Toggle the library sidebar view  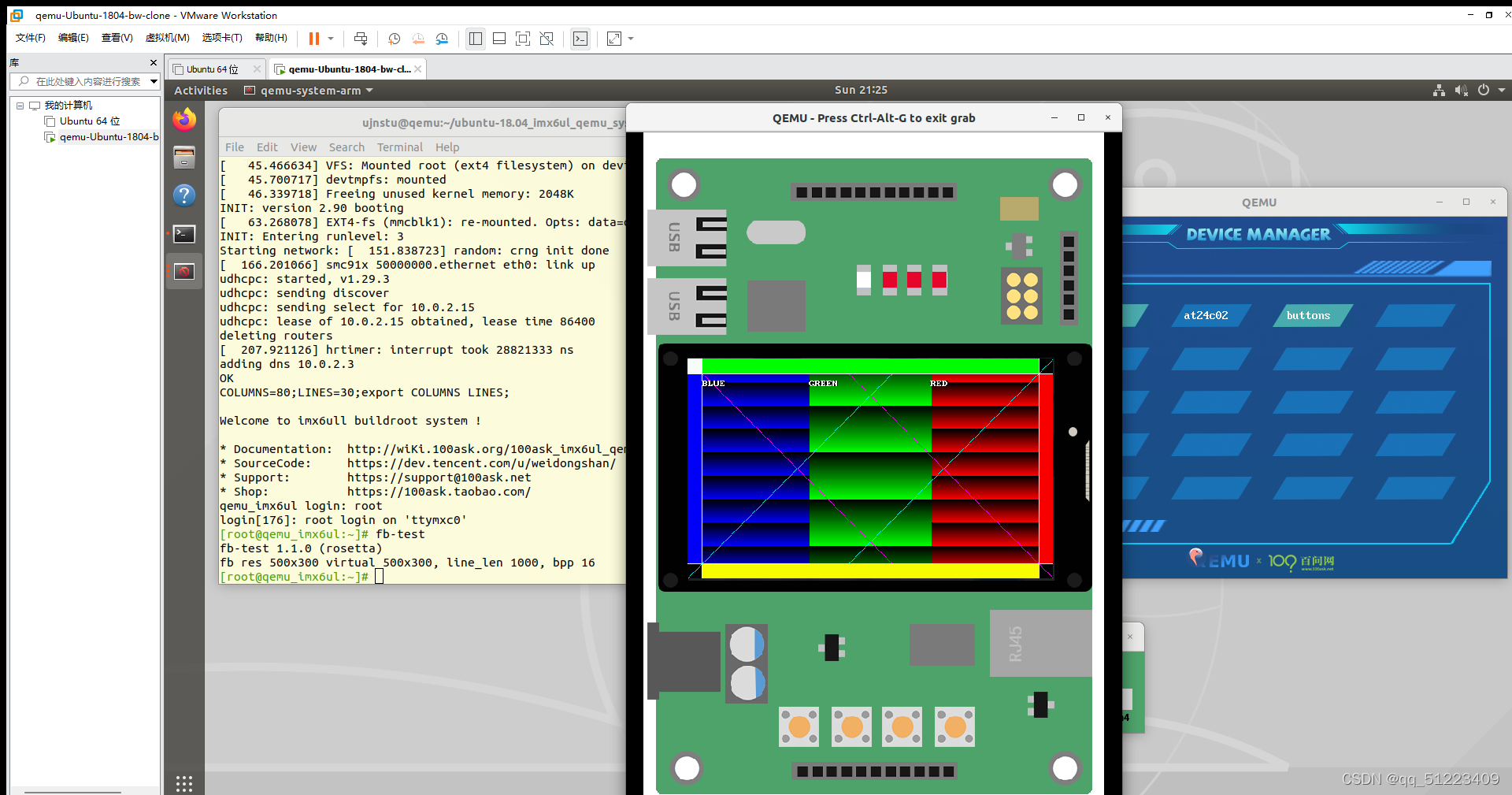(x=476, y=39)
